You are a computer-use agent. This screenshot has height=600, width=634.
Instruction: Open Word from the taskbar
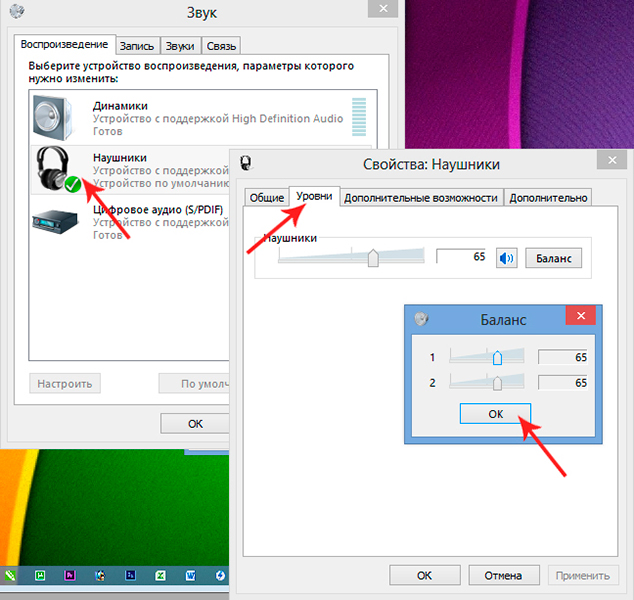190,576
